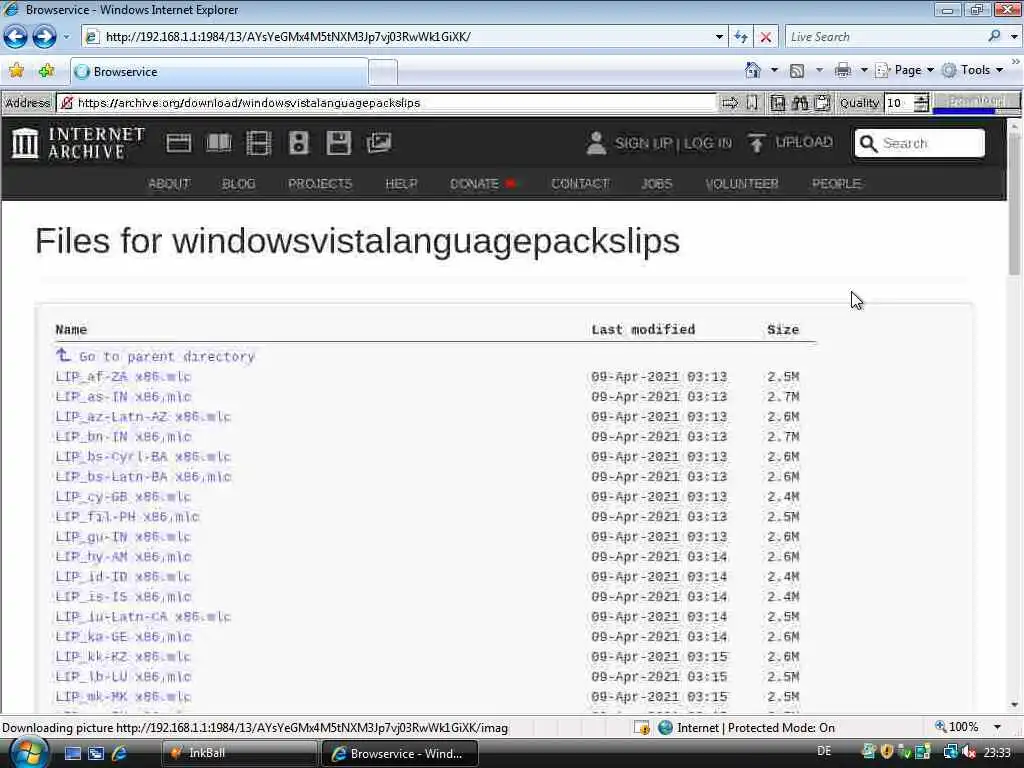Click the red Stop loading icon
1024x768 pixels.
click(766, 37)
